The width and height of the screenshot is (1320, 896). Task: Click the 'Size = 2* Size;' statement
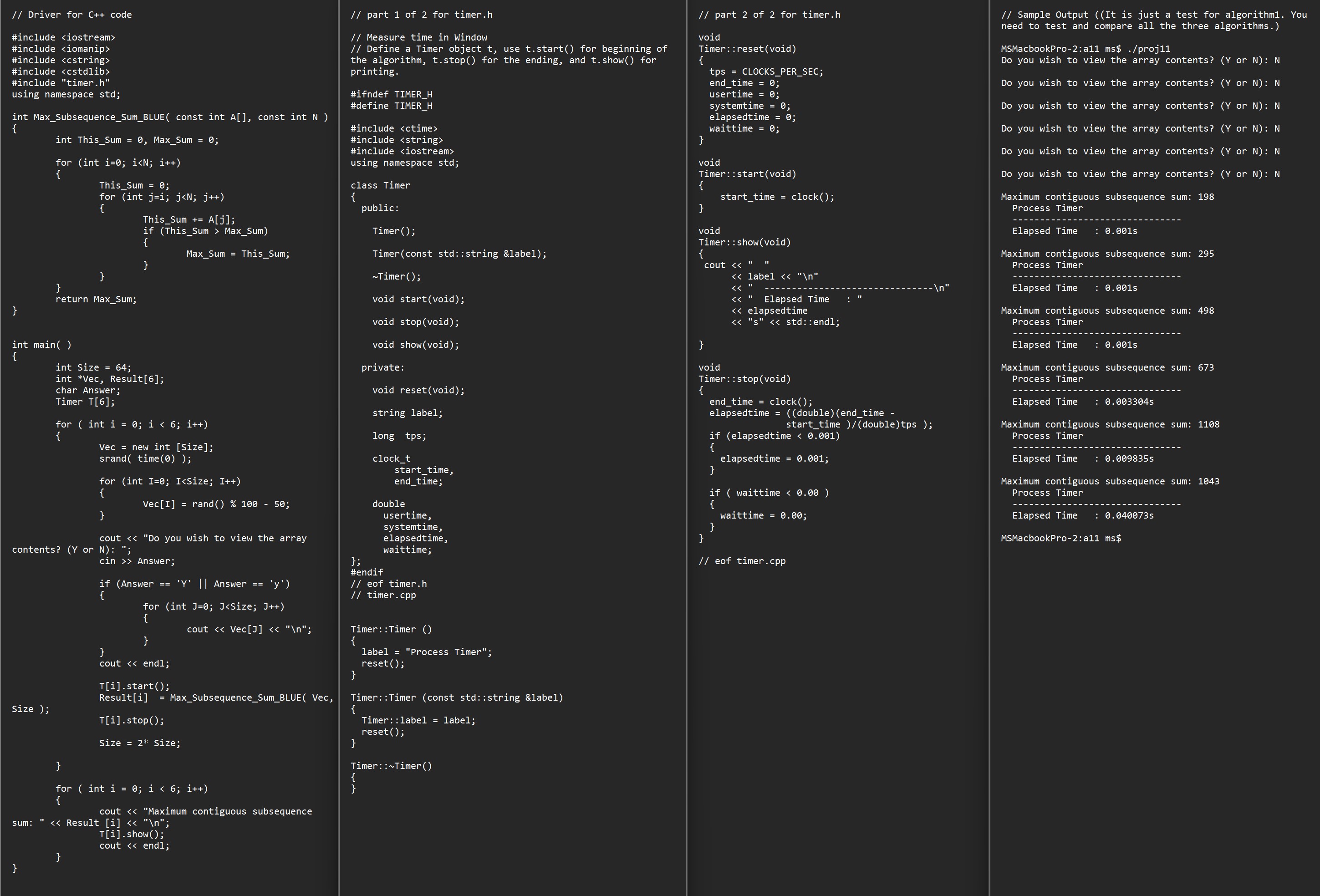pos(140,743)
